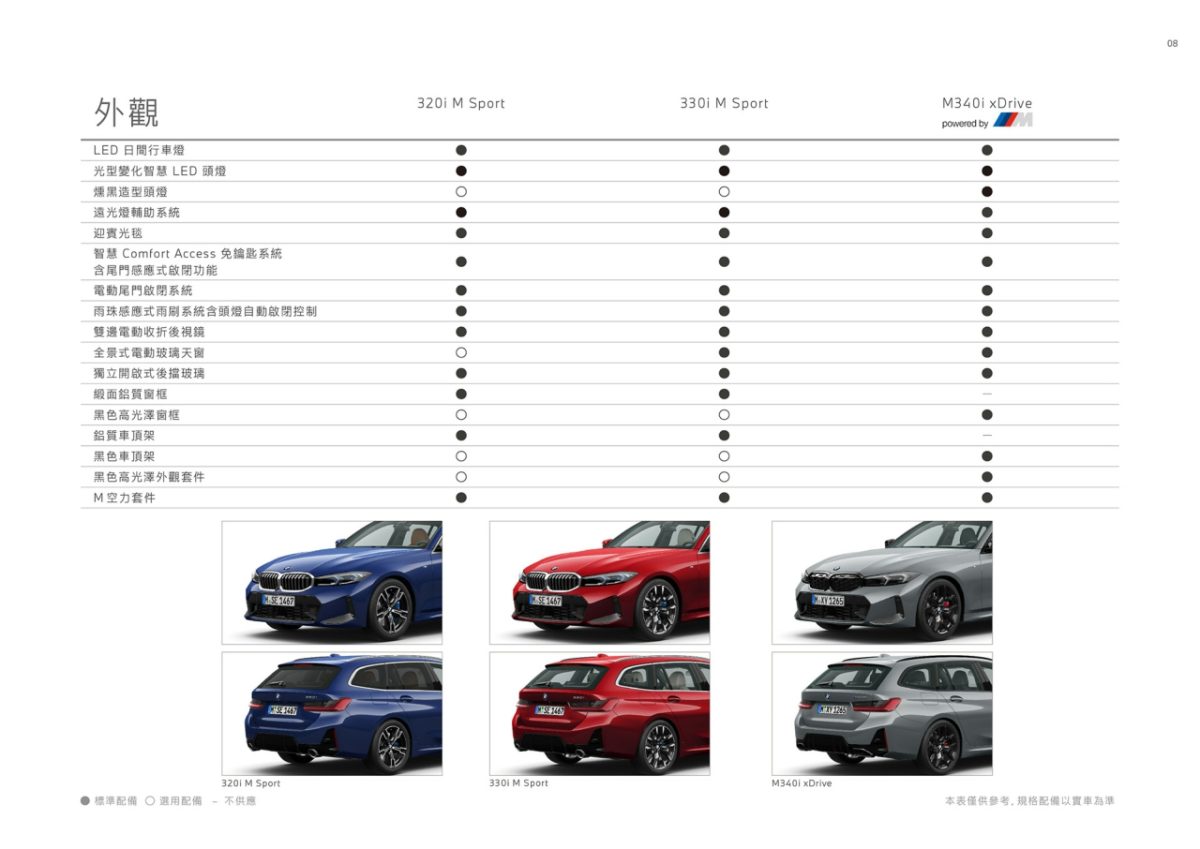1200x849 pixels.
Task: Open the grey M340i rear view photo
Action: [x=882, y=714]
